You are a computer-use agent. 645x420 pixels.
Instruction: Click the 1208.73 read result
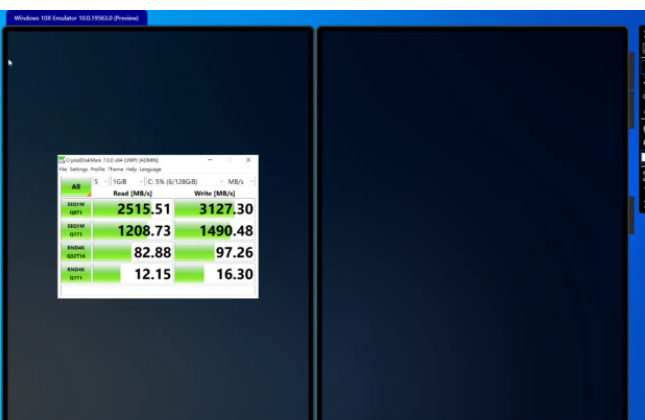tap(132, 230)
